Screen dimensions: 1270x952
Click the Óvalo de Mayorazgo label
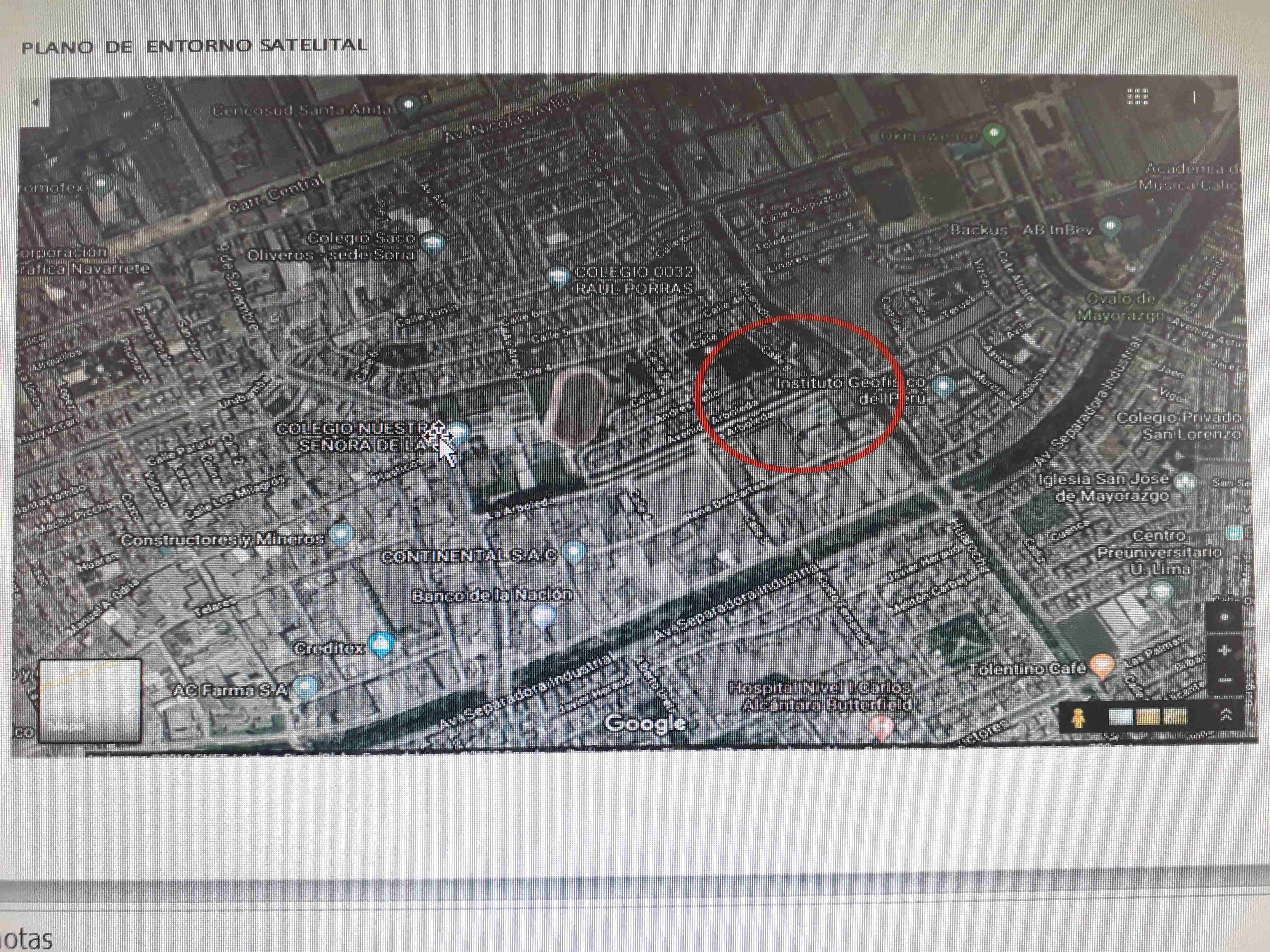pos(1120,307)
